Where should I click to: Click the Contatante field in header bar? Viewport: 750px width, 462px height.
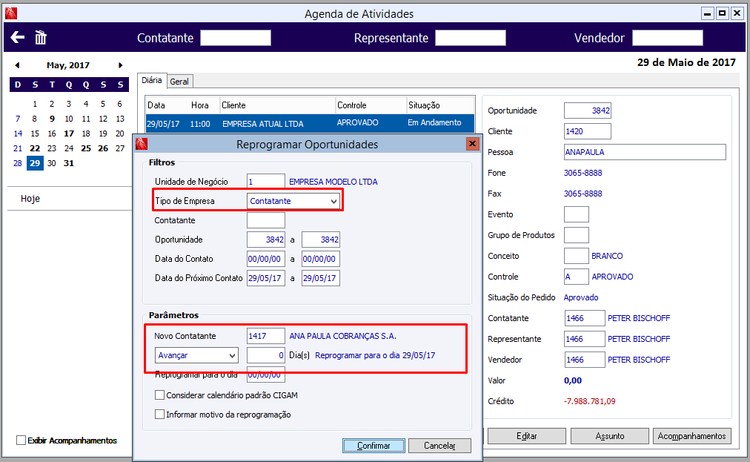pyautogui.click(x=235, y=38)
